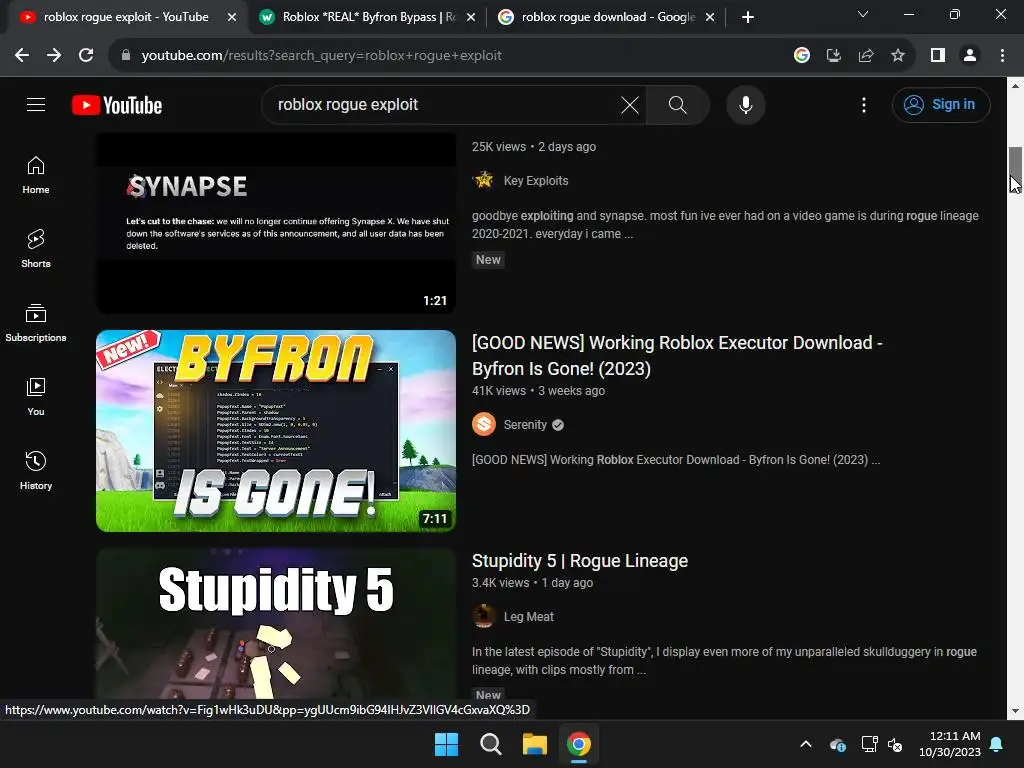Open Shorts in sidebar
The width and height of the screenshot is (1024, 768).
[x=36, y=249]
